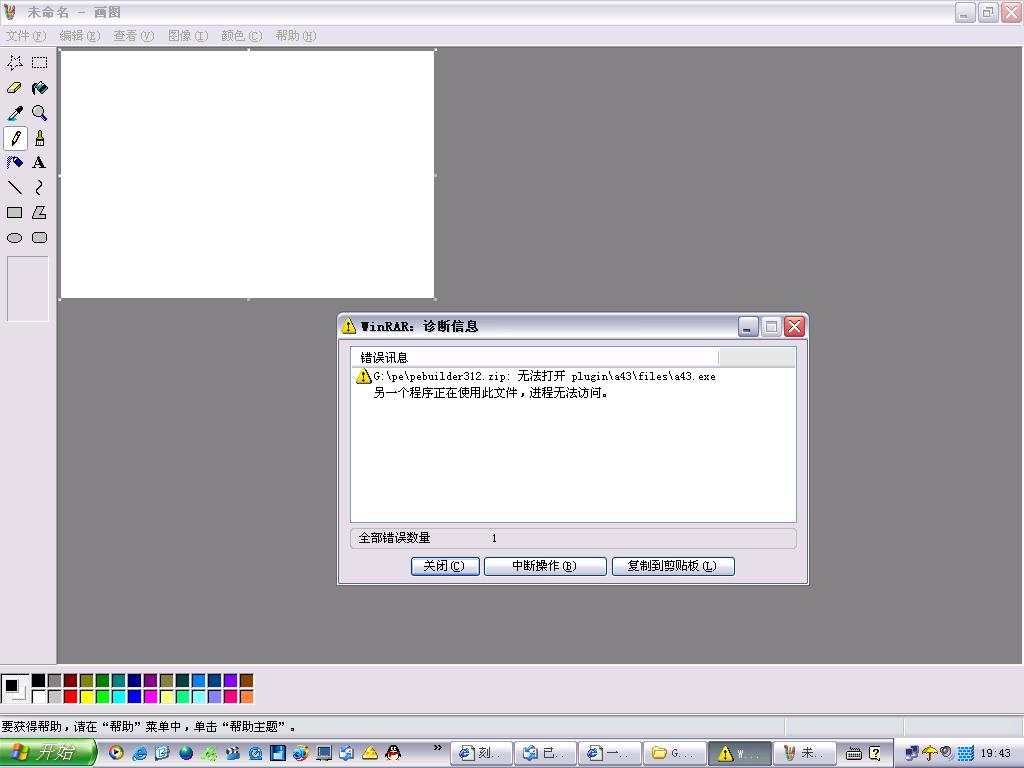Pick the Curve tool
This screenshot has width=1024, height=768.
40,187
